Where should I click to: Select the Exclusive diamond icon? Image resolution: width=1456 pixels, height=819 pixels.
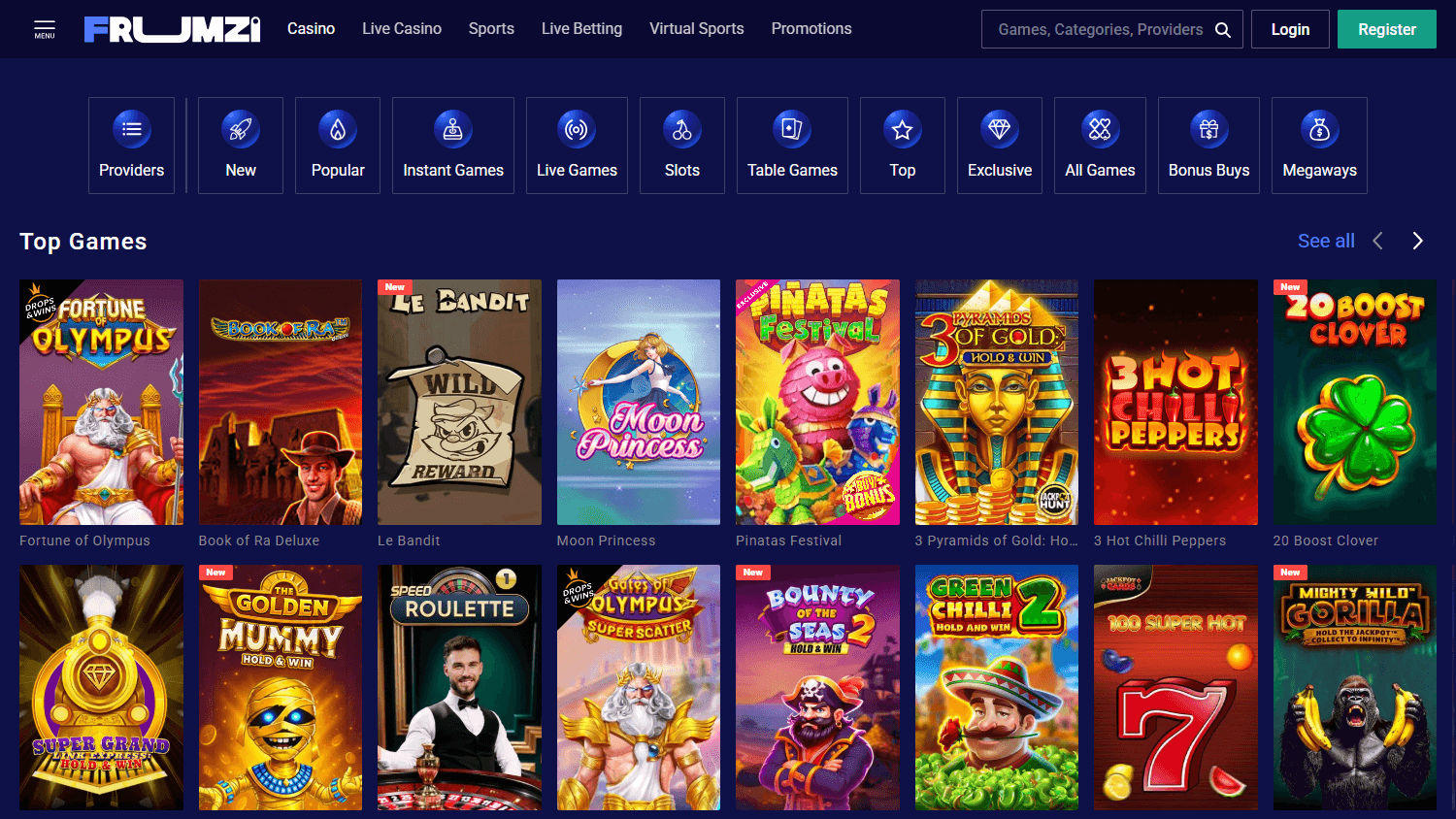point(999,127)
